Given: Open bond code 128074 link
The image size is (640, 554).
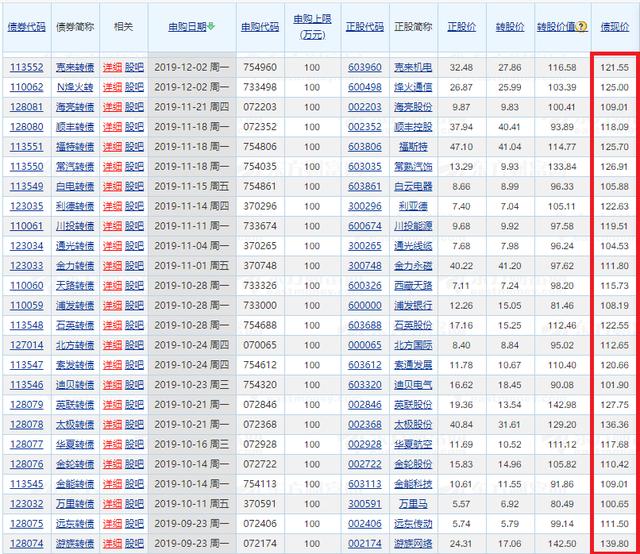Looking at the screenshot, I should pyautogui.click(x=26, y=543).
